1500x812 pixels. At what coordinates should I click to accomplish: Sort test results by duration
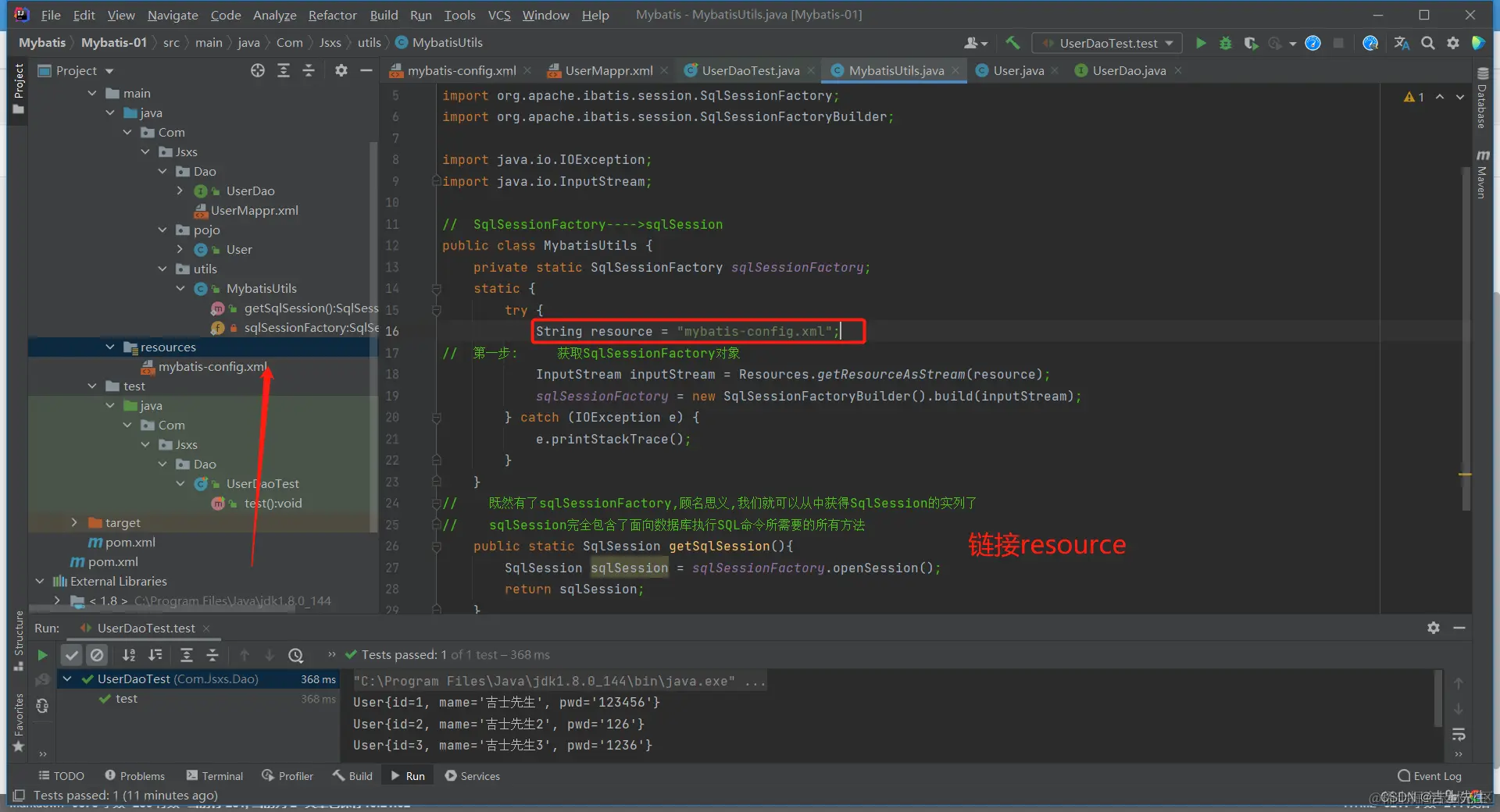[x=155, y=655]
